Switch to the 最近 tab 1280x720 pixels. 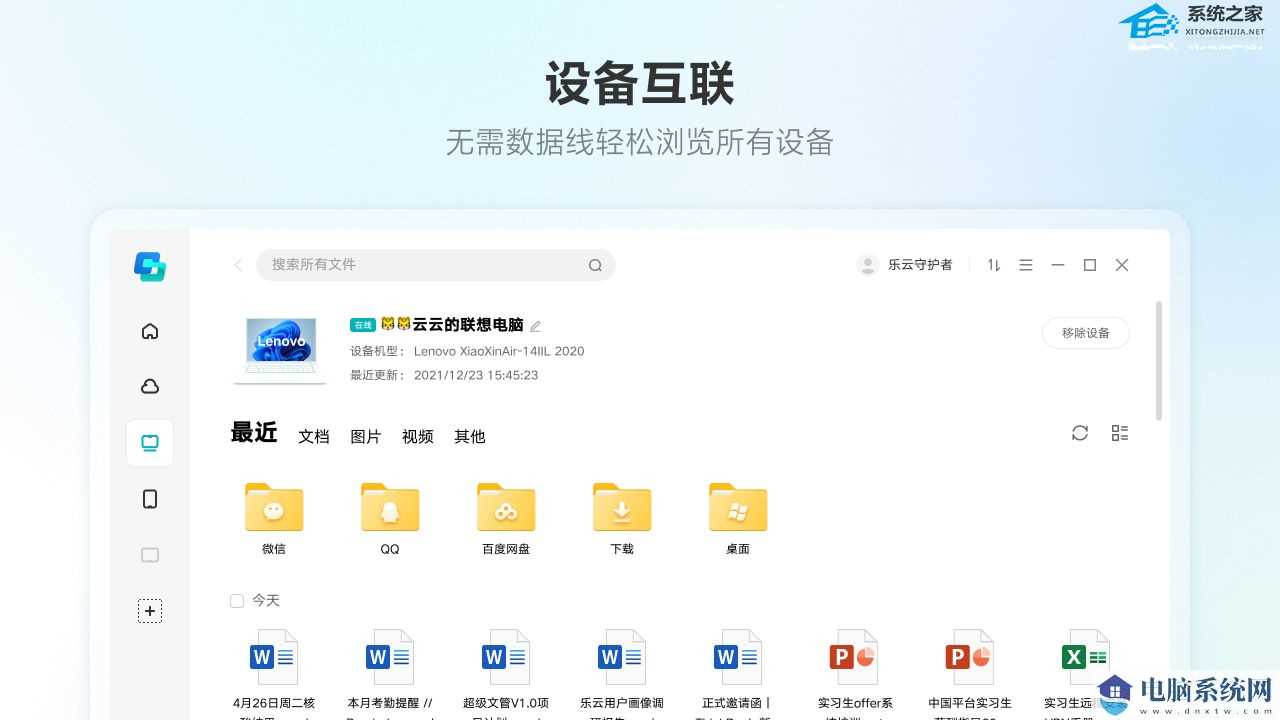click(x=254, y=432)
